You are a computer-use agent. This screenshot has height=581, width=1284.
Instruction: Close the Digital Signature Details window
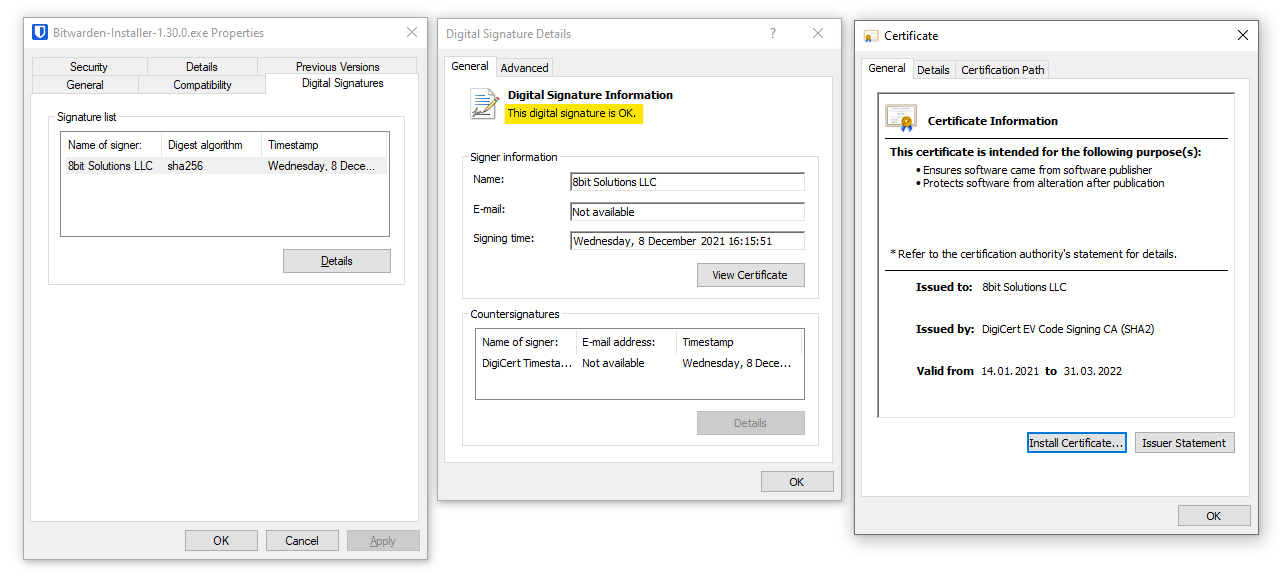point(818,33)
